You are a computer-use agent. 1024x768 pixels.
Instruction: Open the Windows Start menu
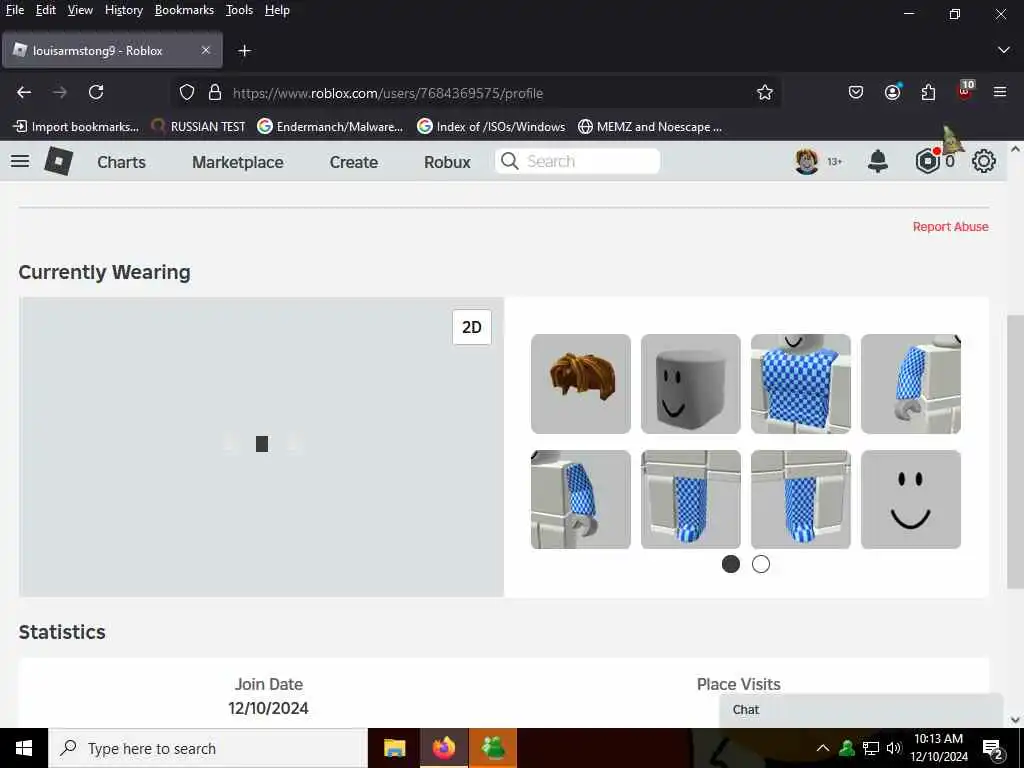pos(24,748)
